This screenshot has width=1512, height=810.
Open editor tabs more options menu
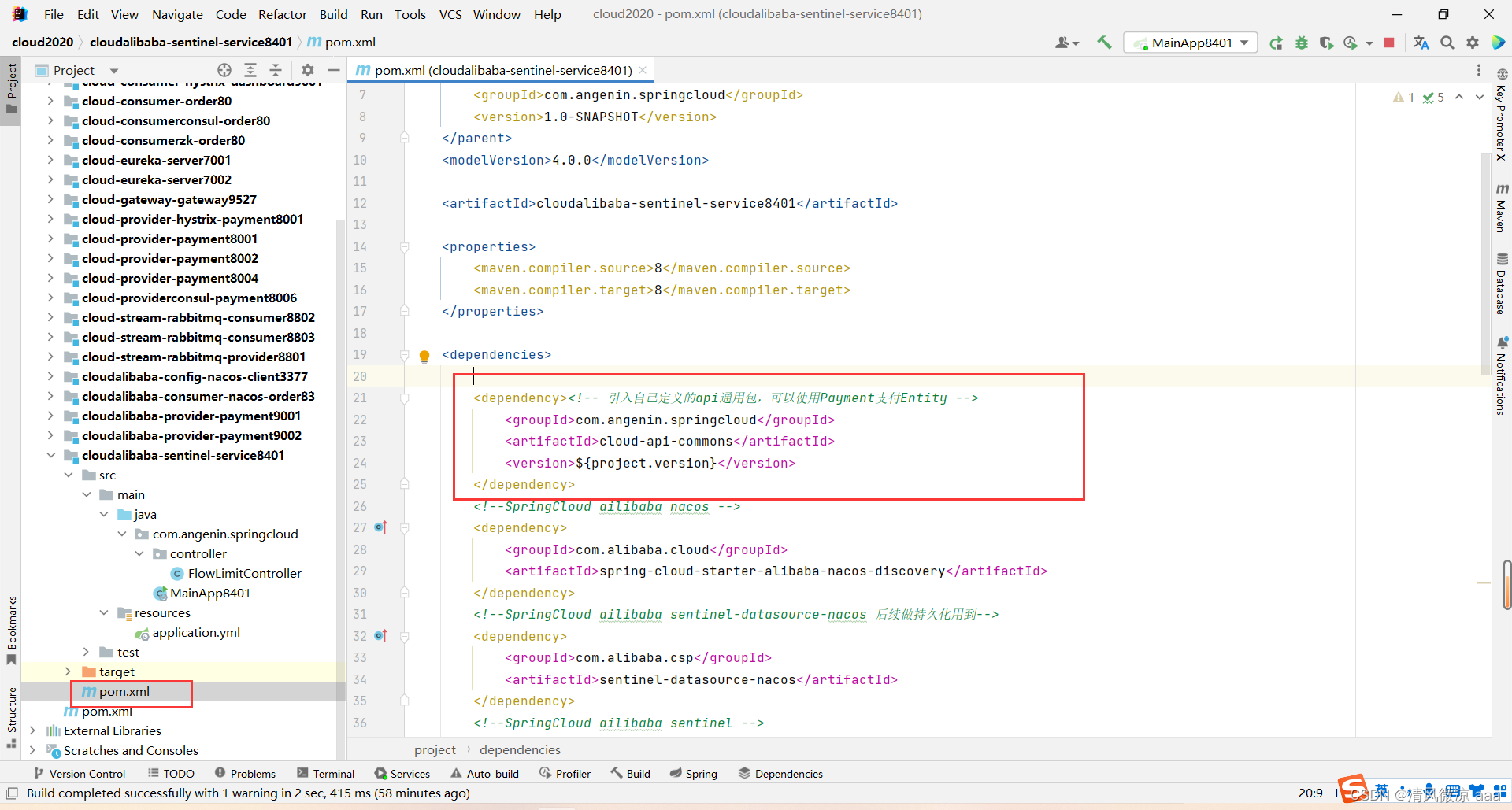click(x=1479, y=70)
